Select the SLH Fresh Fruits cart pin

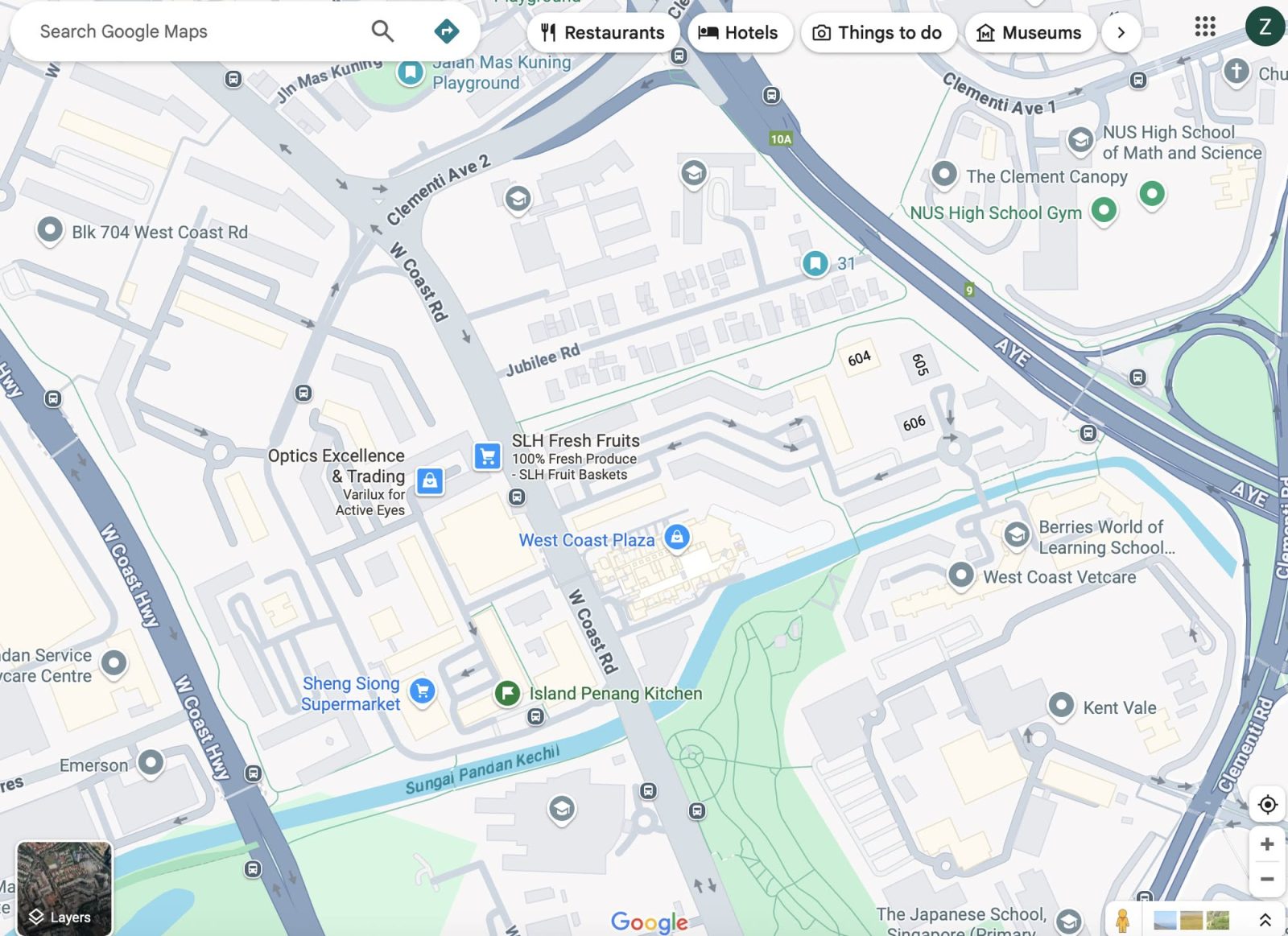tap(487, 456)
